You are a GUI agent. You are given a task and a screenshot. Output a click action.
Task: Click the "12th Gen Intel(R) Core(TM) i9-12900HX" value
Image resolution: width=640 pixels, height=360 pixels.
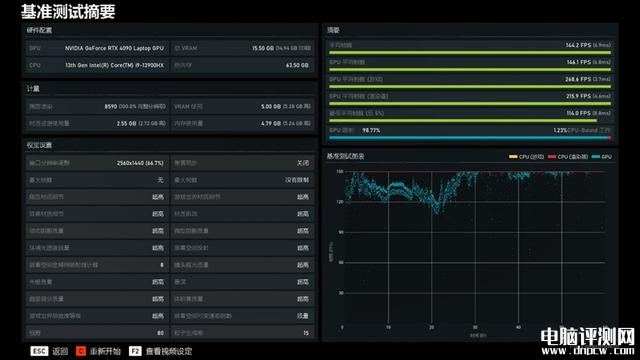(x=114, y=65)
